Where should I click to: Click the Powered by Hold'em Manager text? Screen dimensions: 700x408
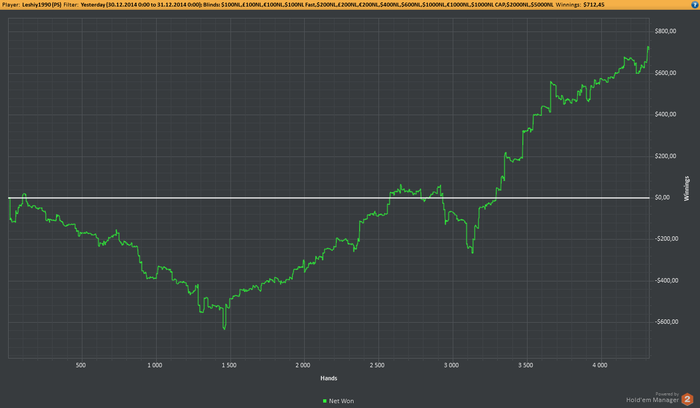[x=652, y=398]
